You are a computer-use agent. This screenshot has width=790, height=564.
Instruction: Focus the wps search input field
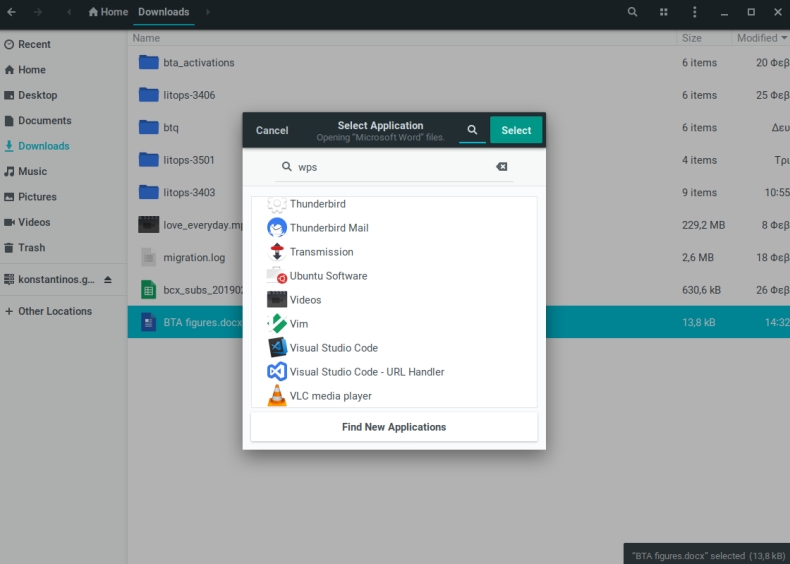(390, 167)
